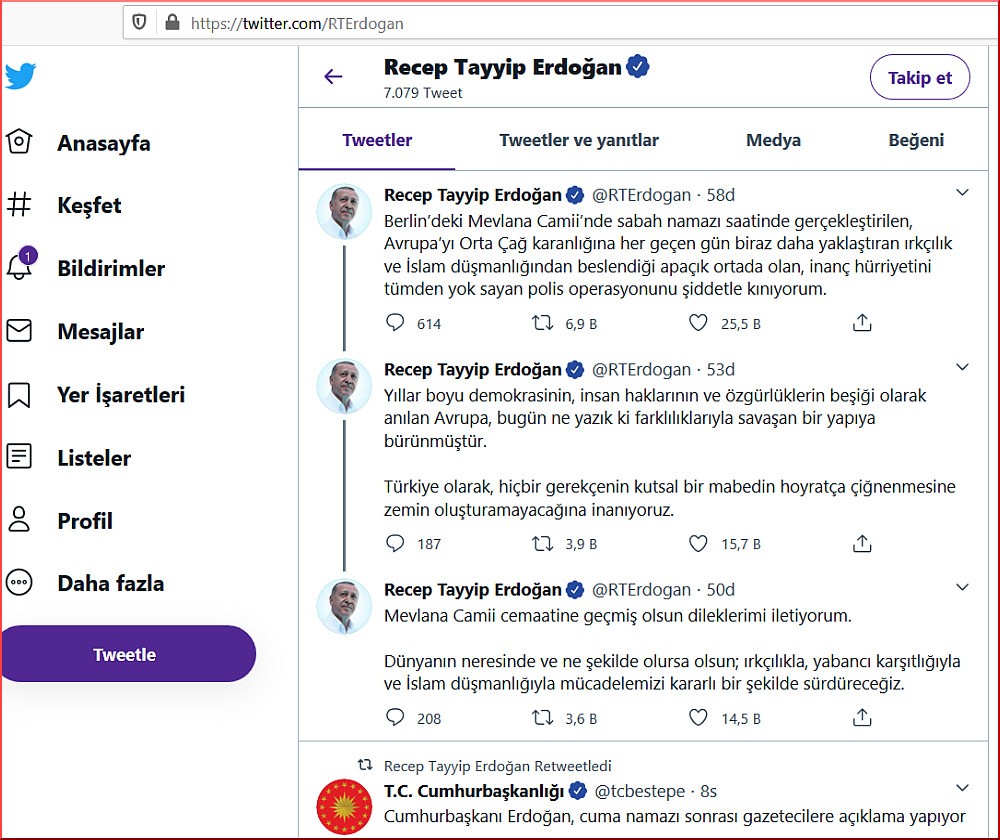Viewport: 1000px width, 840px height.
Task: Reply to the tweet with 614 replies
Action: click(x=395, y=323)
